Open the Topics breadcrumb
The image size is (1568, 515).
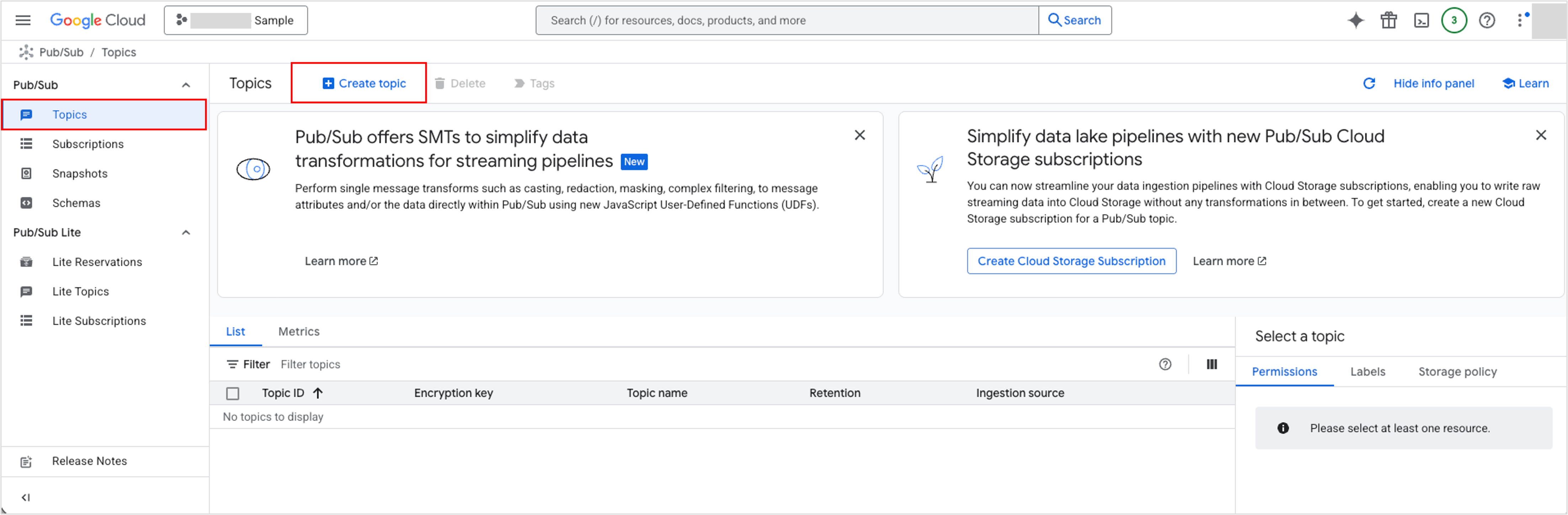point(119,52)
